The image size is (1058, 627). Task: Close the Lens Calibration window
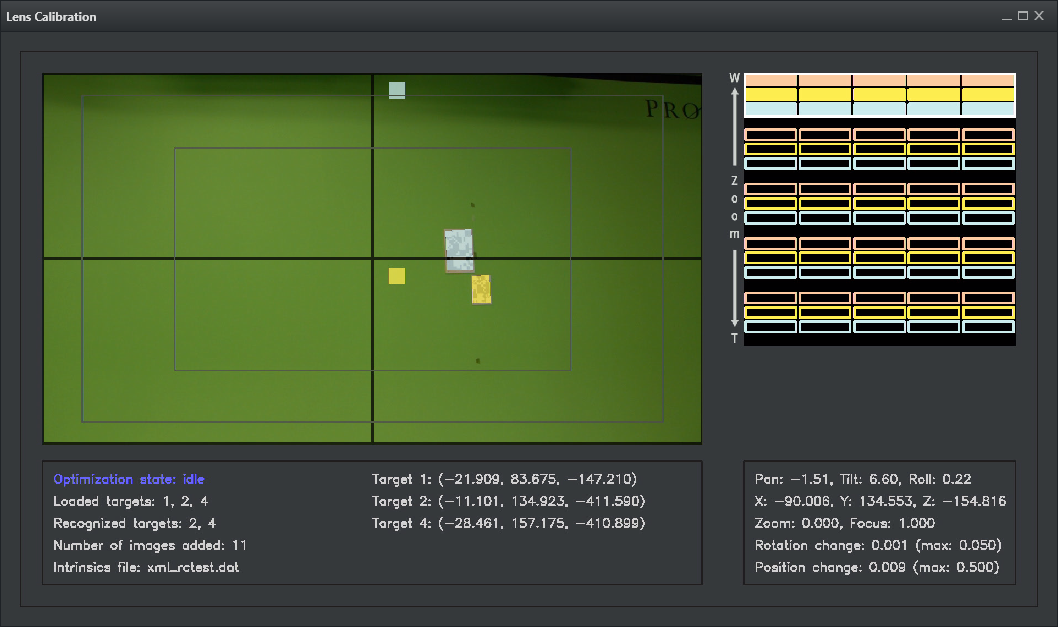click(x=1040, y=16)
